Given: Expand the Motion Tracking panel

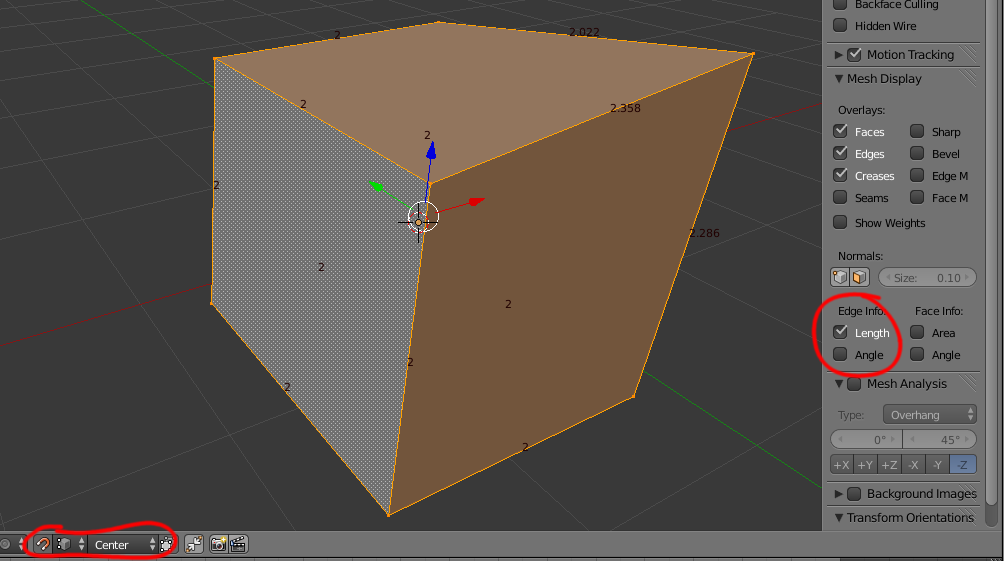Looking at the screenshot, I should [838, 54].
